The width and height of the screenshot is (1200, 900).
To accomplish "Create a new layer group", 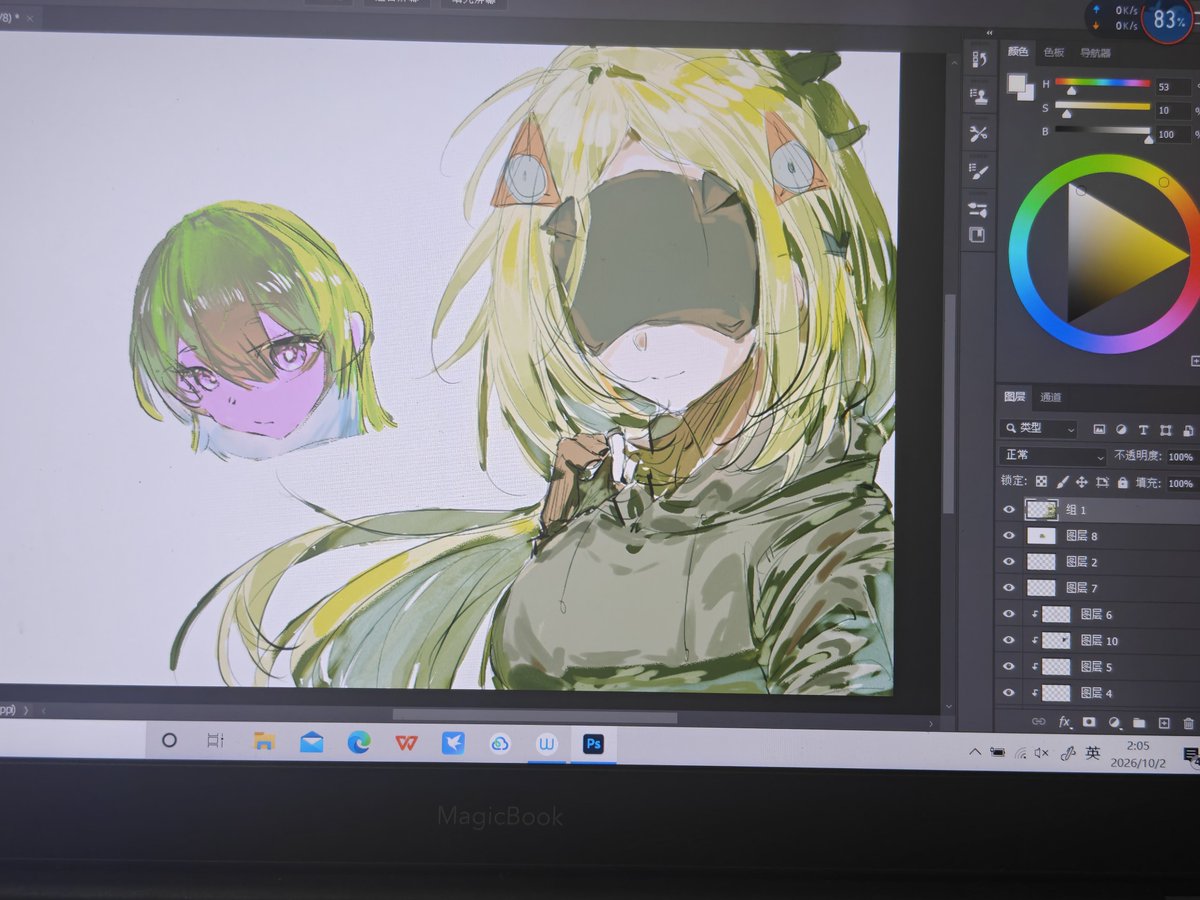I will (x=1139, y=722).
